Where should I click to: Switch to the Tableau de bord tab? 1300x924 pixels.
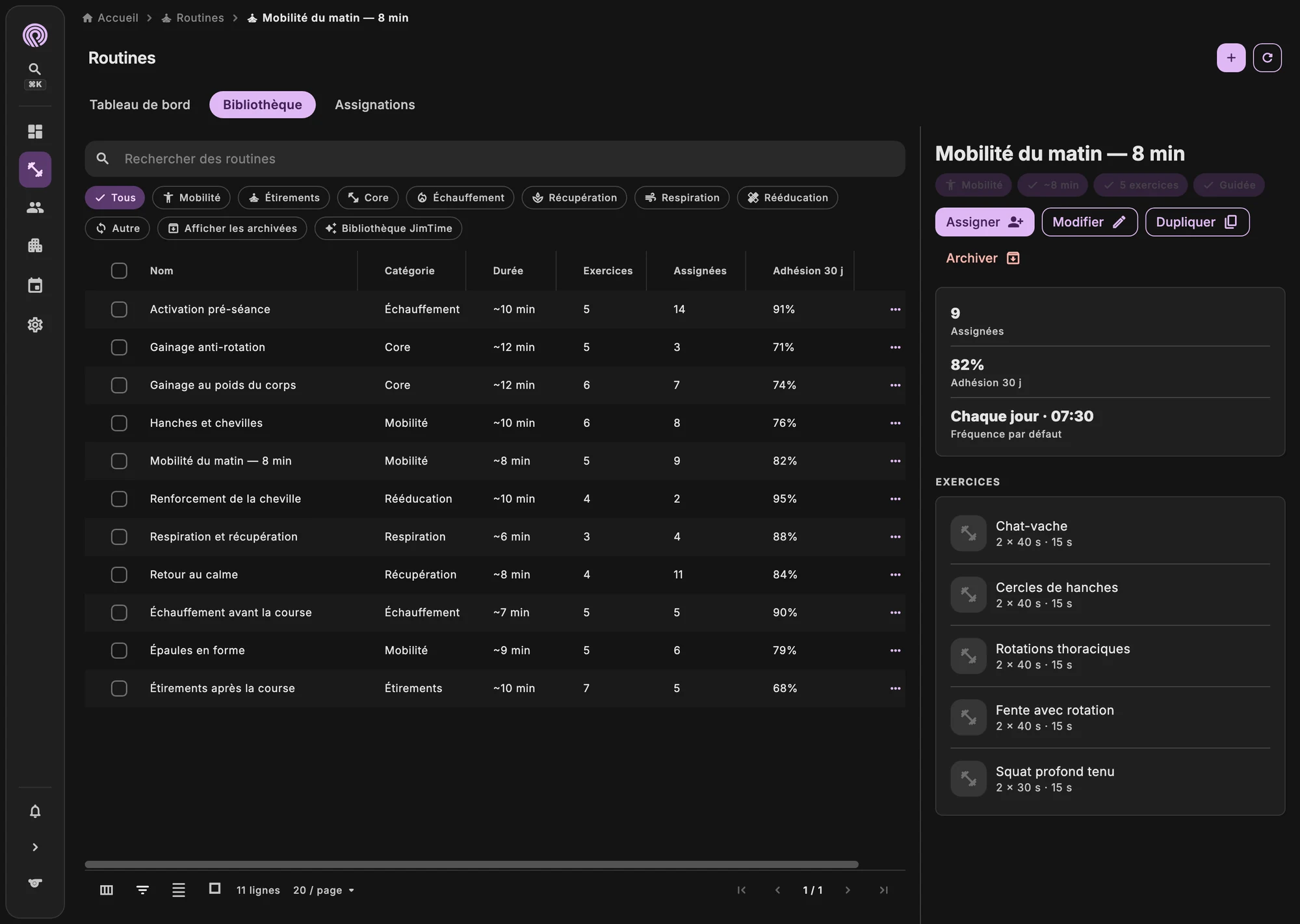tap(140, 105)
